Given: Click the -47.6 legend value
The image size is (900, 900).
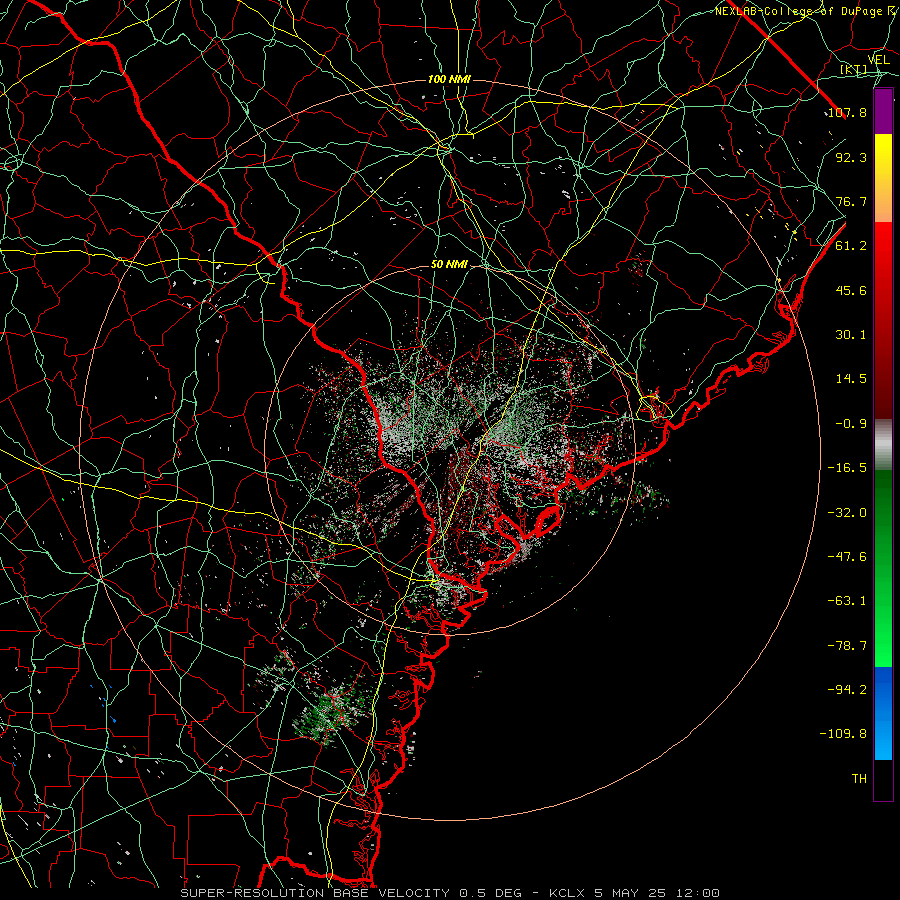Looking at the screenshot, I should [847, 557].
